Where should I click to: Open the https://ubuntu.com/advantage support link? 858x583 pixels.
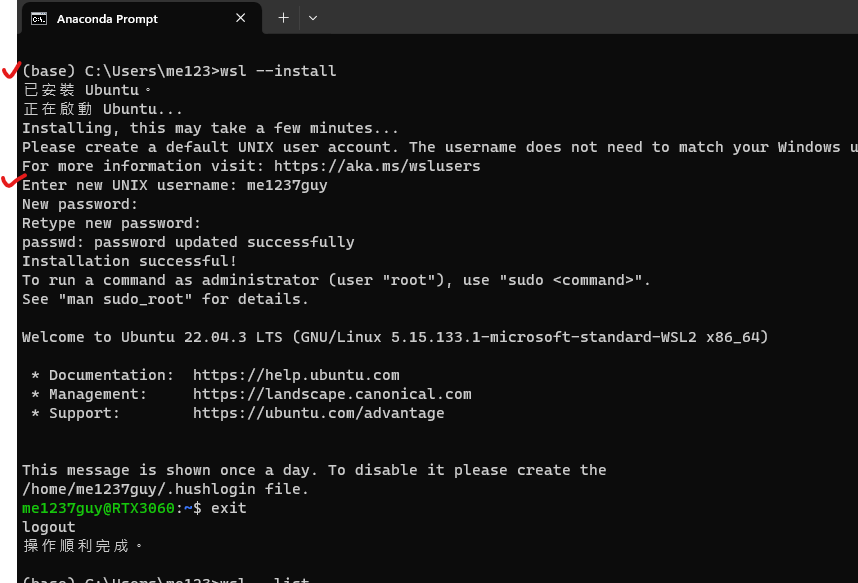click(x=318, y=413)
